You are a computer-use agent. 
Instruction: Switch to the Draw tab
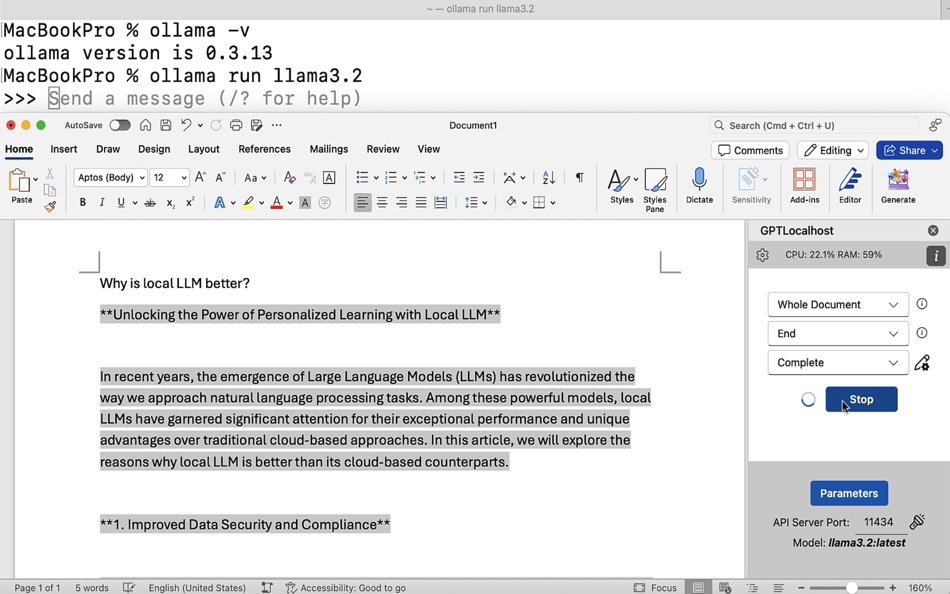[108, 149]
